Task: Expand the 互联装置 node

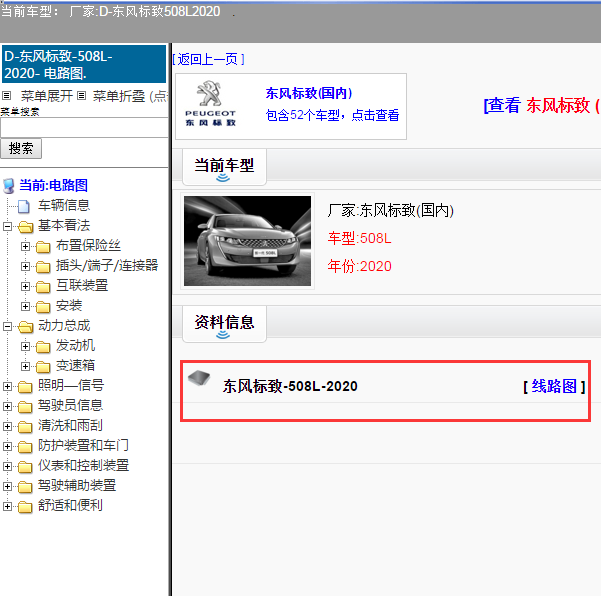Action: [x=25, y=286]
